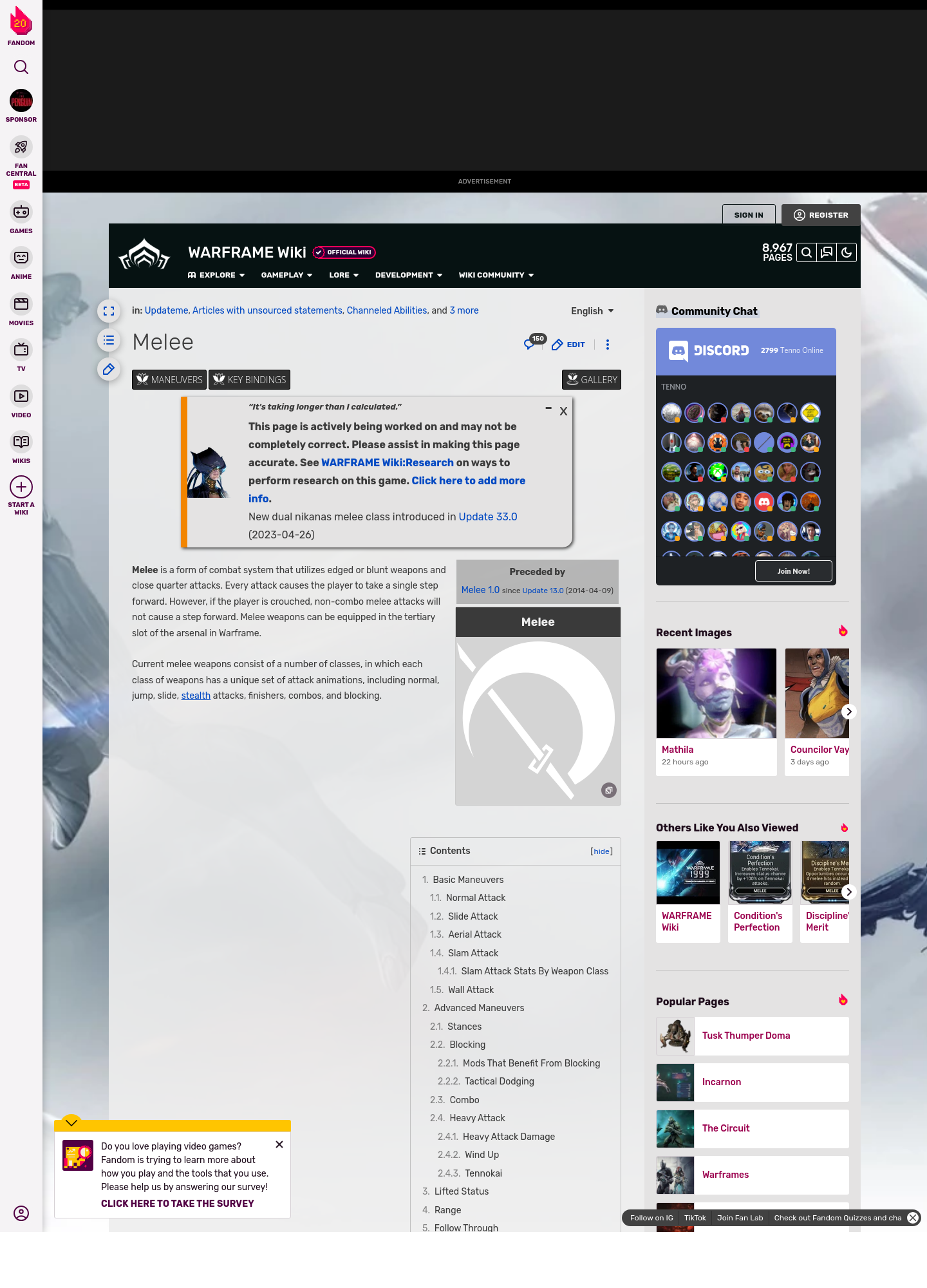The width and height of the screenshot is (927, 1288).
Task: Show next Others Like You Also Viewed
Action: [849, 892]
